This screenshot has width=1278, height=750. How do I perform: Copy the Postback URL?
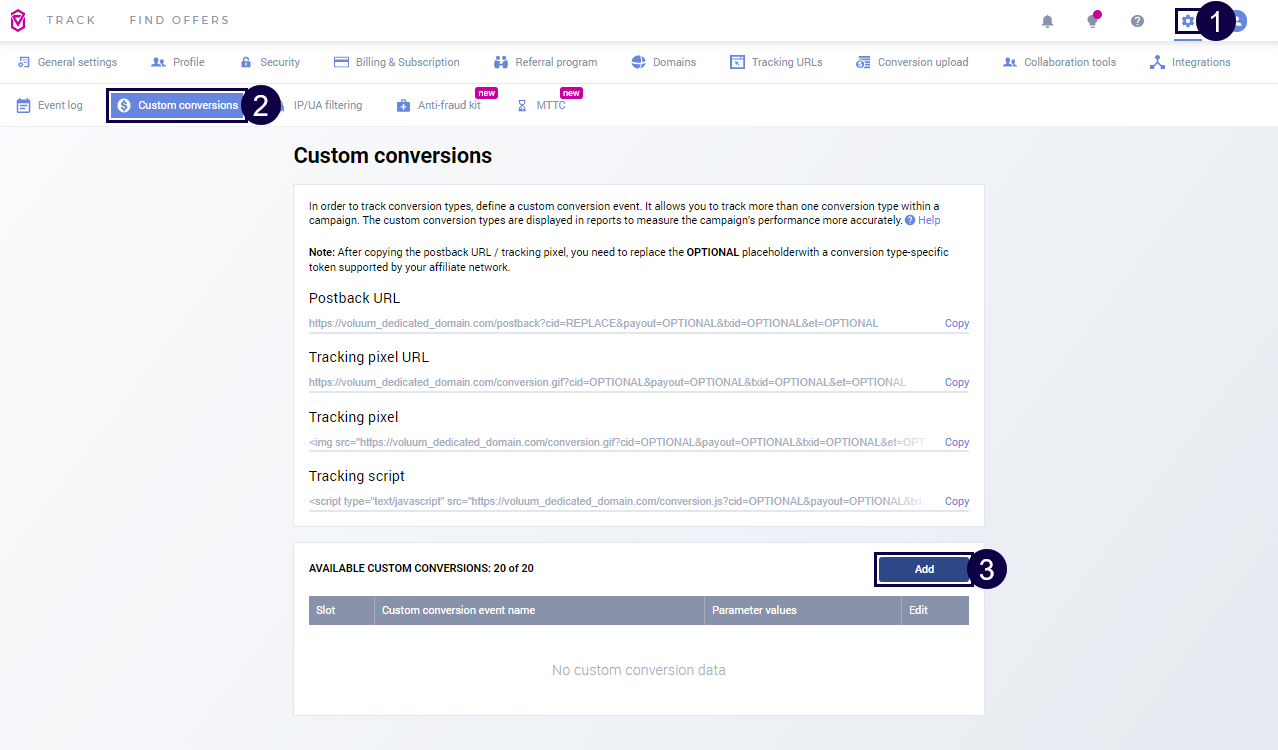coord(956,324)
